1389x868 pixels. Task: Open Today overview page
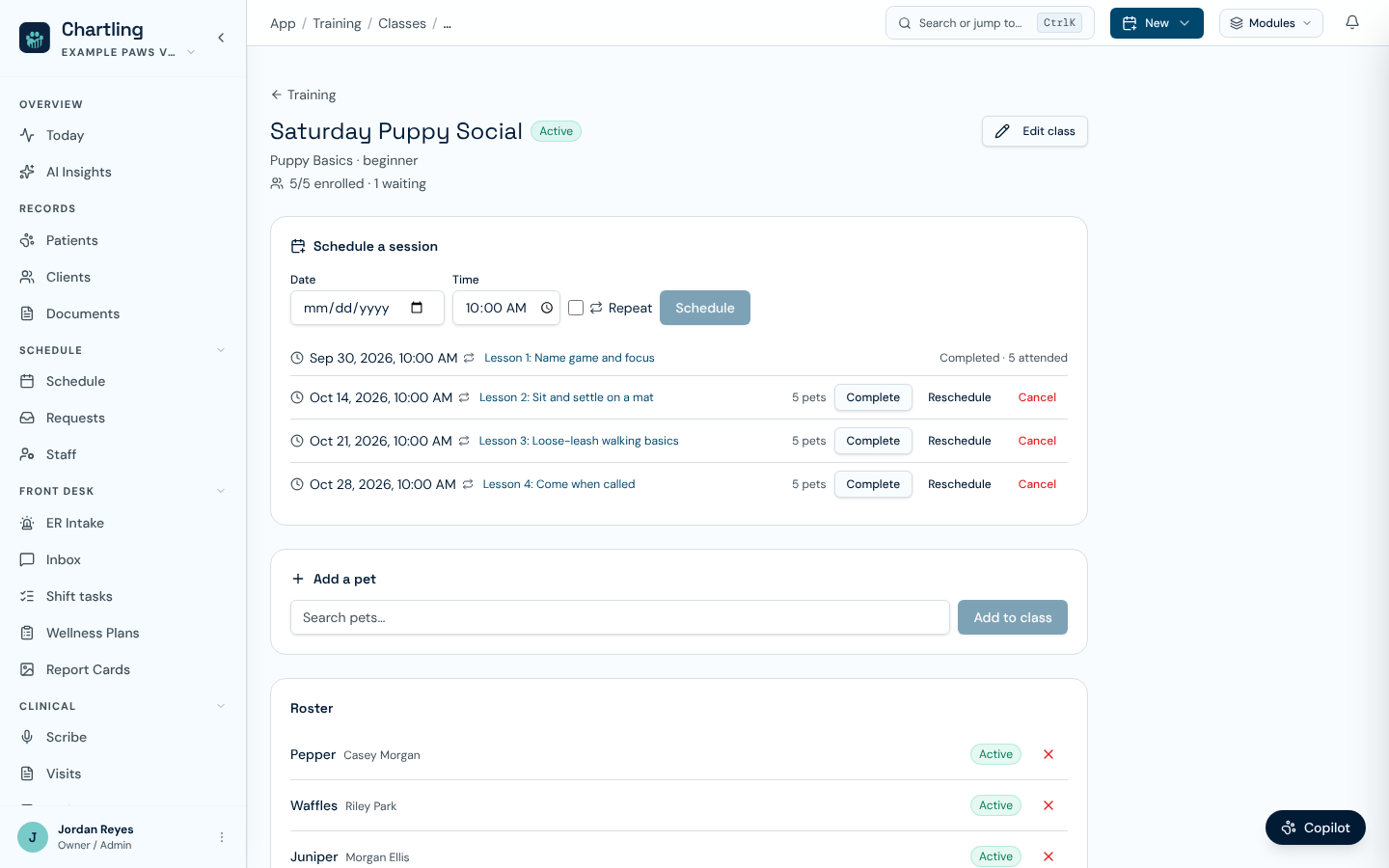tap(123, 135)
